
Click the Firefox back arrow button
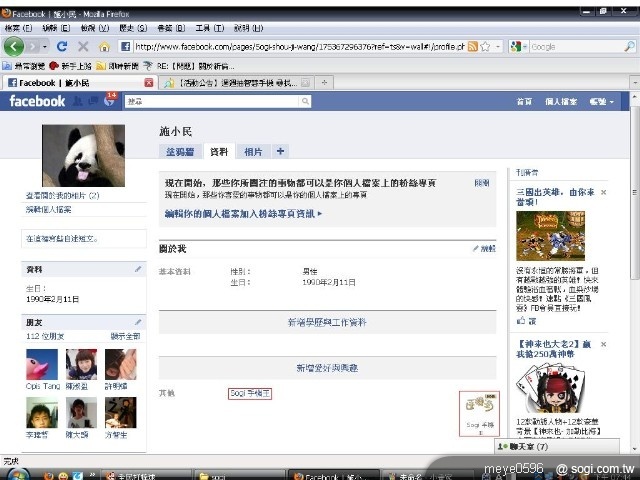tap(15, 47)
